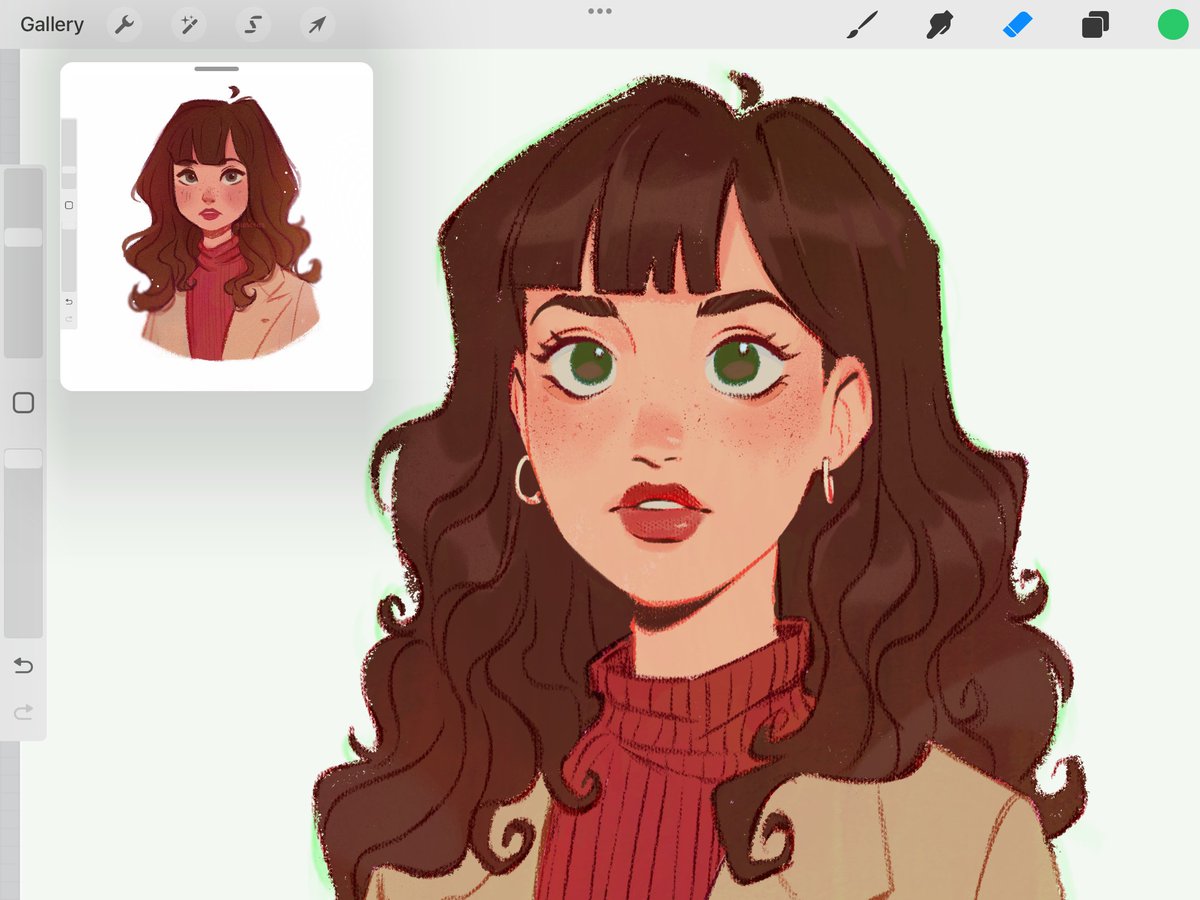This screenshot has width=1200, height=900.
Task: Activate the Transform arrow tool
Action: (x=317, y=25)
